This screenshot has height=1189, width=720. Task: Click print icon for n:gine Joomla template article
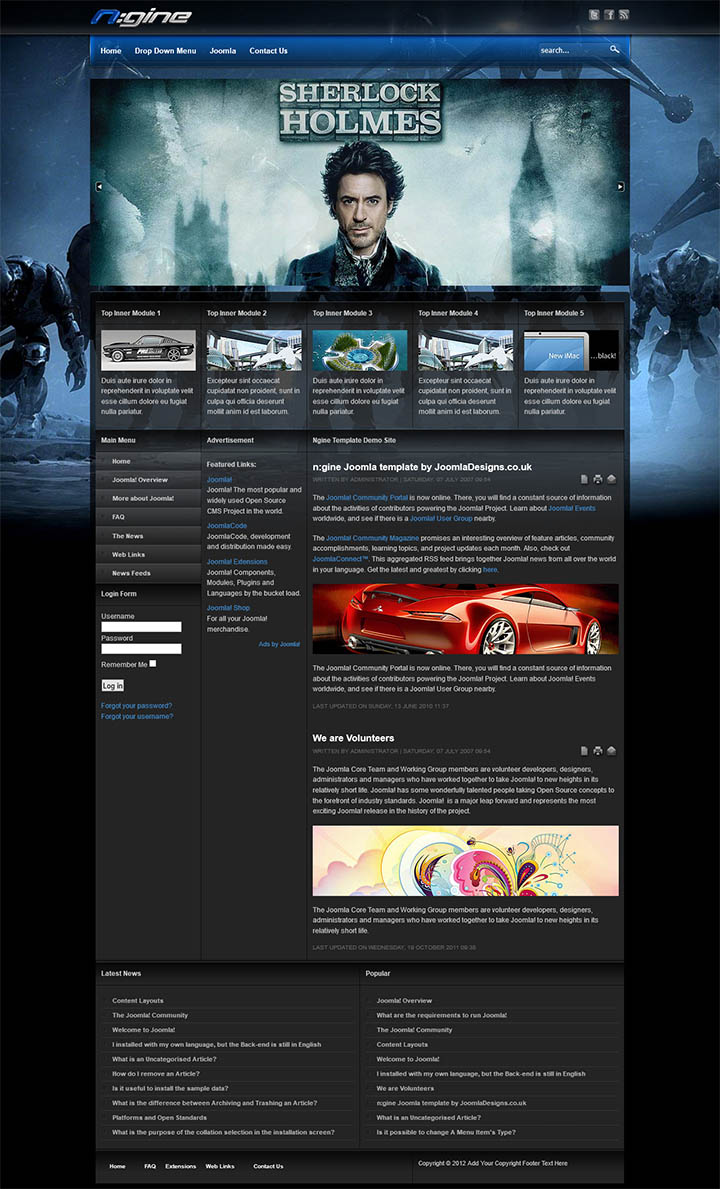598,479
